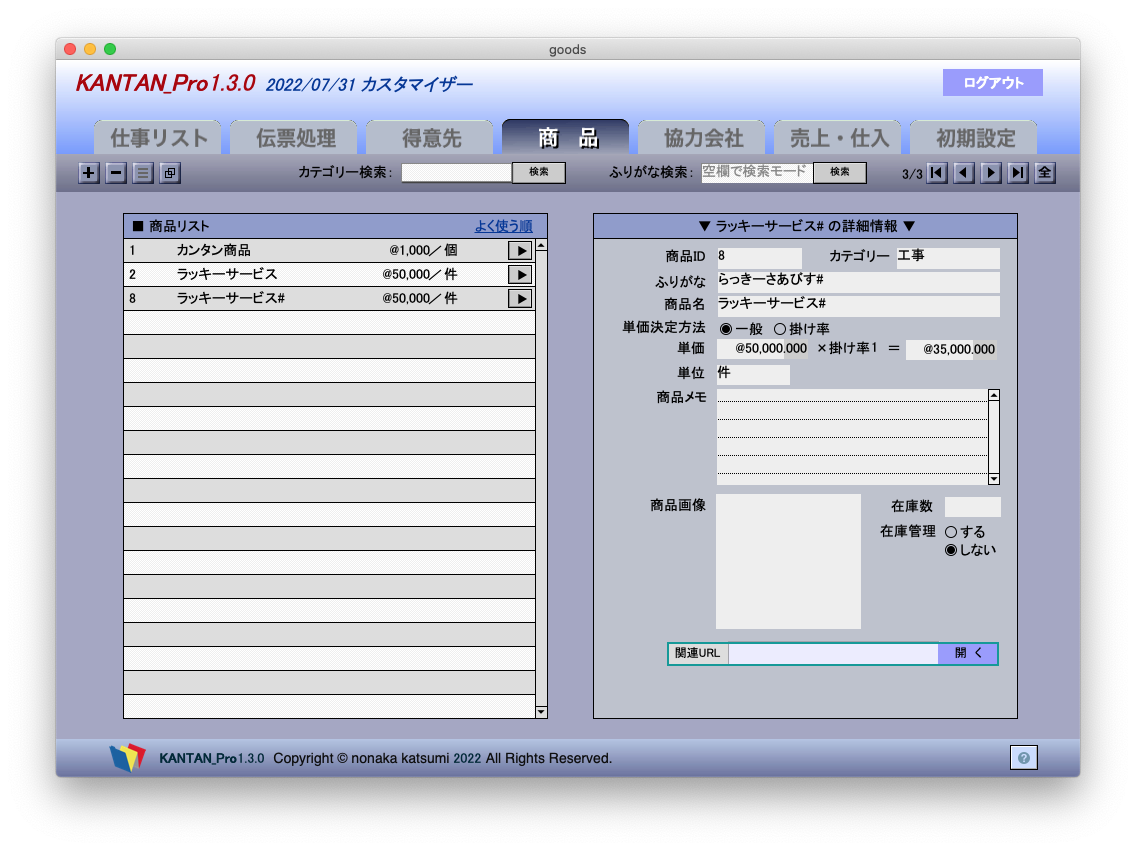Screen dimensions: 1136x851
Task: Switch to 仕事リスト tab
Action: [x=158, y=138]
